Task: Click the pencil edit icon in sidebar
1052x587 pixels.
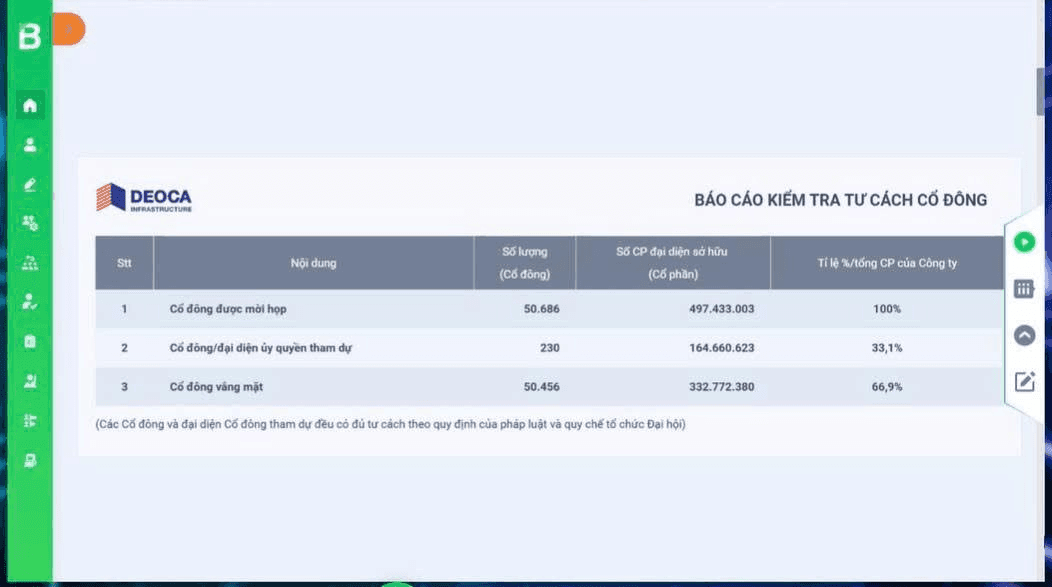Action: [30, 184]
